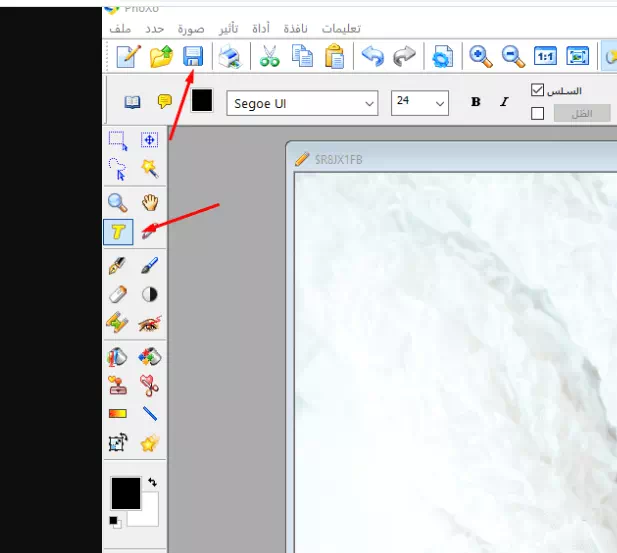This screenshot has width=617, height=553.
Task: Pick the magic wand tool
Action: (150, 169)
